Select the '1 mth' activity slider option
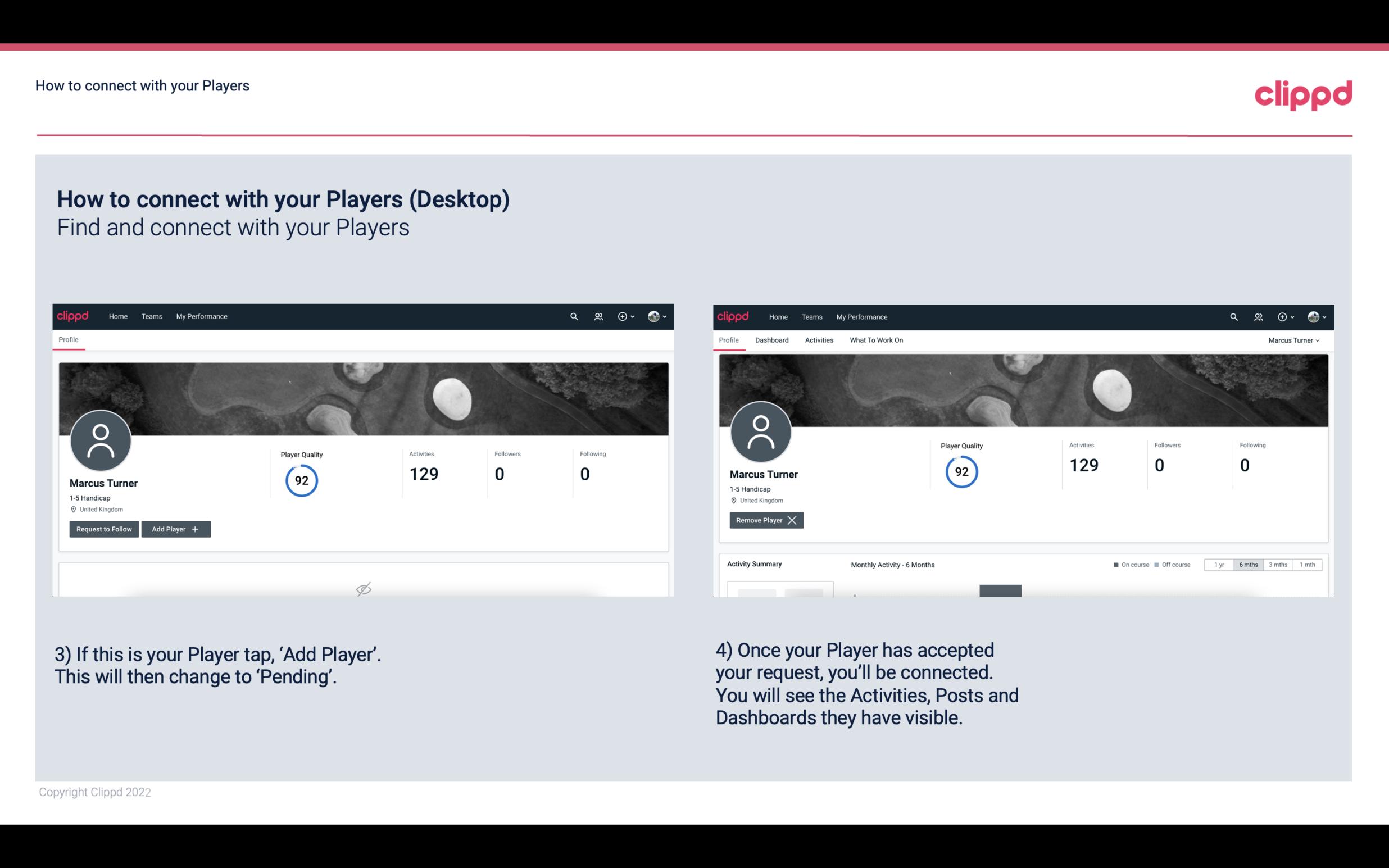This screenshot has width=1389, height=868. [1308, 564]
